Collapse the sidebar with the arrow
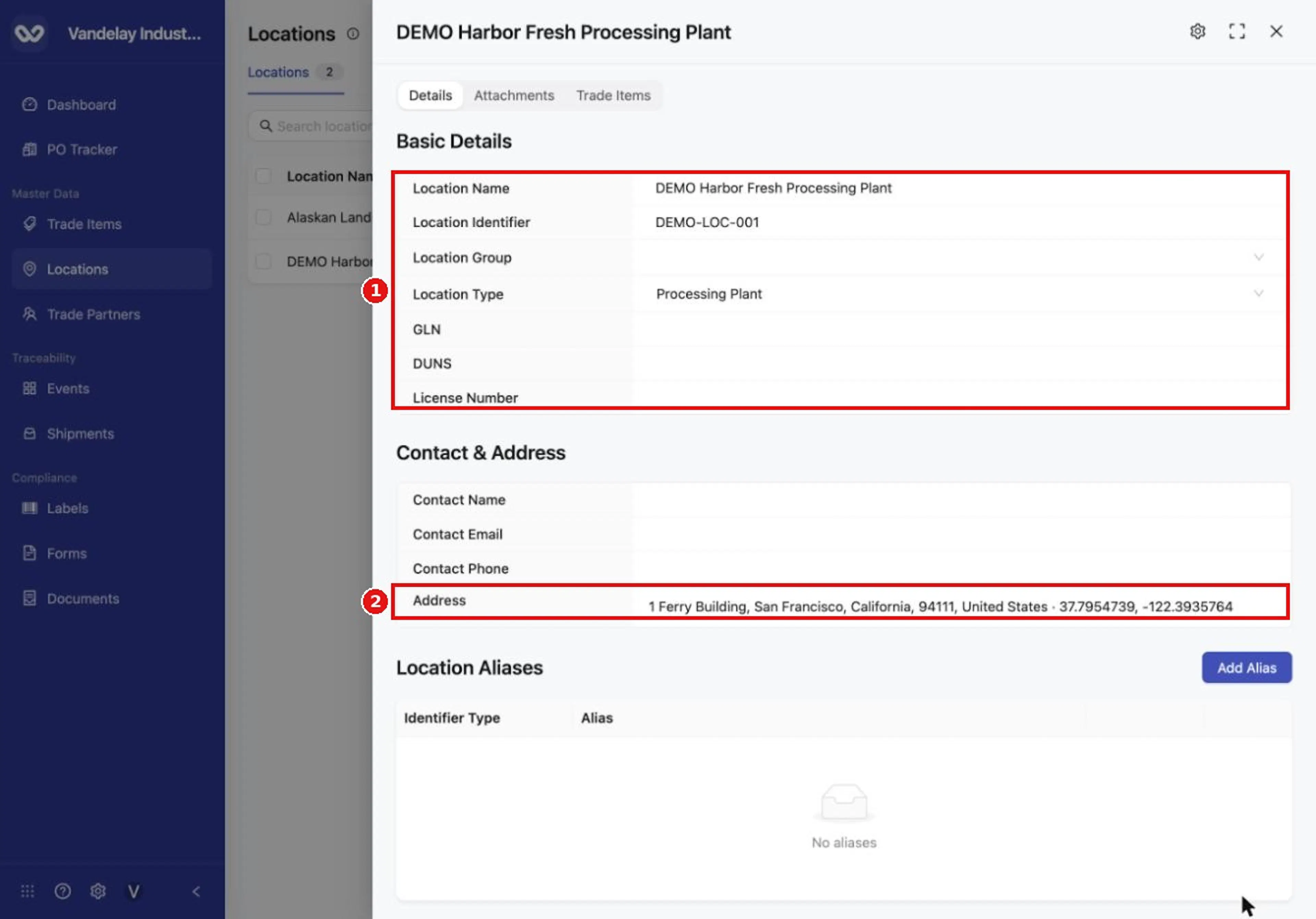Image resolution: width=1316 pixels, height=919 pixels. (x=196, y=892)
